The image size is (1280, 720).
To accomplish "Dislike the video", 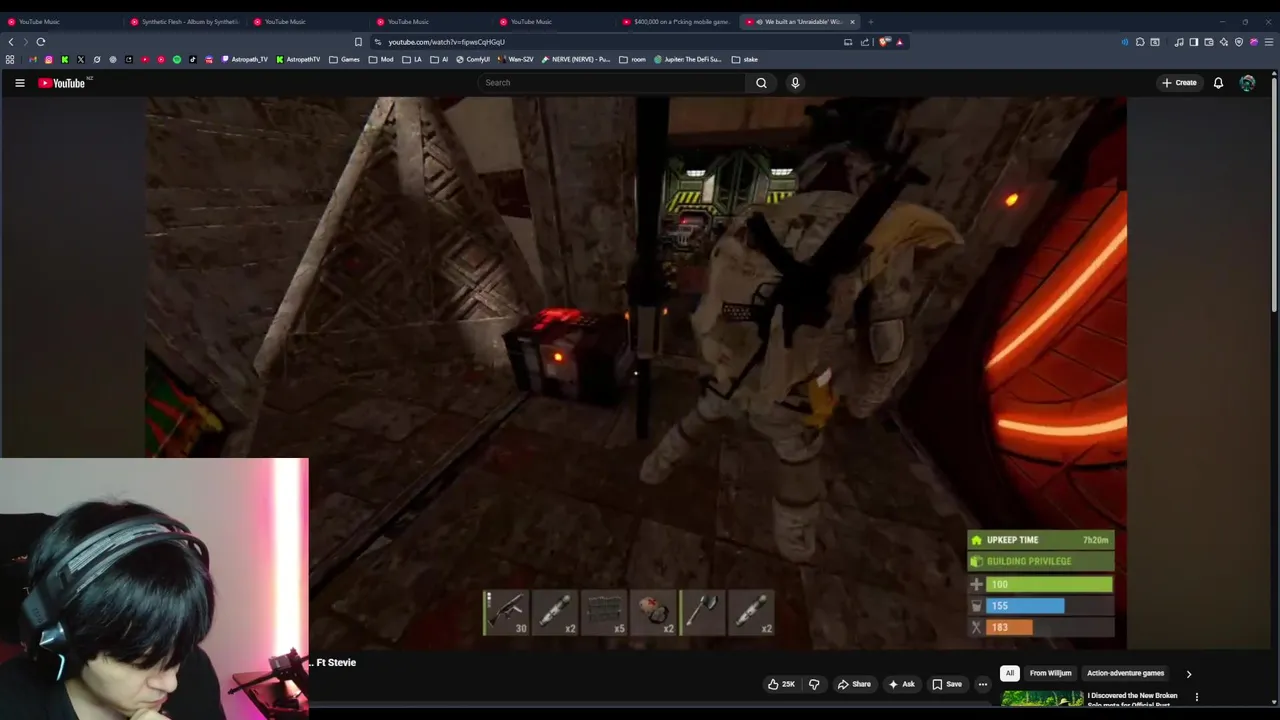I will (814, 684).
